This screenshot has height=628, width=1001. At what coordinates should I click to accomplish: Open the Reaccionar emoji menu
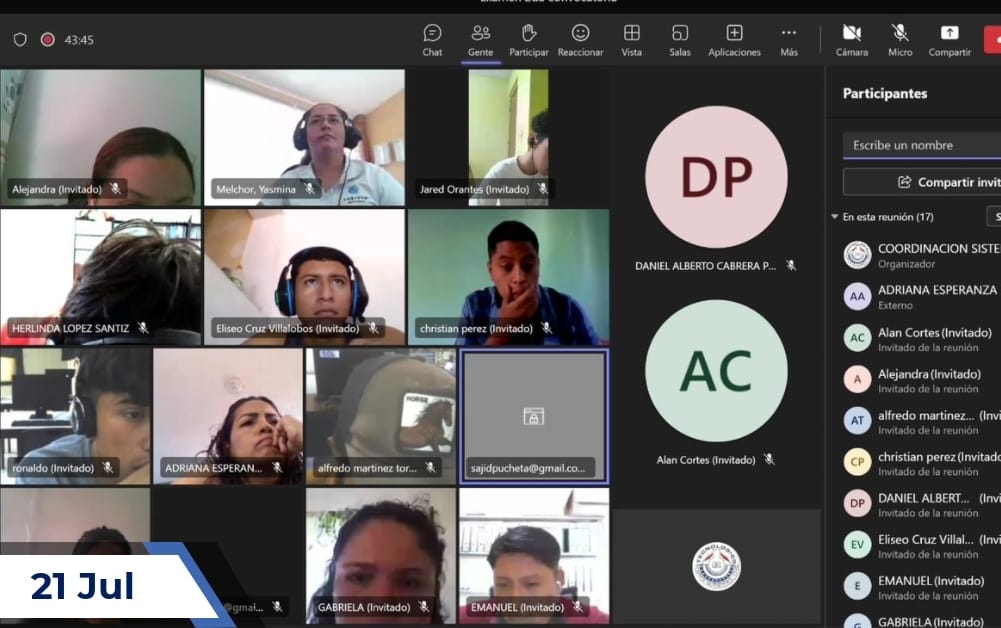click(580, 40)
